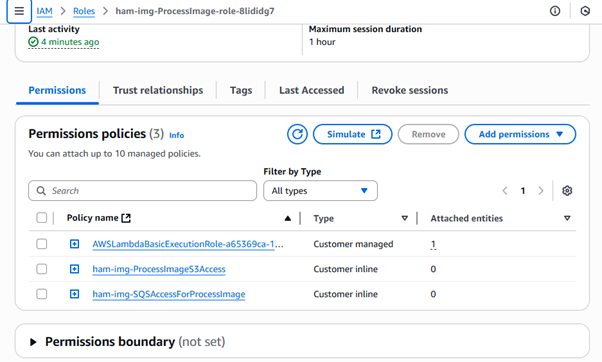Go to Roles breadcrumb link

(x=84, y=11)
